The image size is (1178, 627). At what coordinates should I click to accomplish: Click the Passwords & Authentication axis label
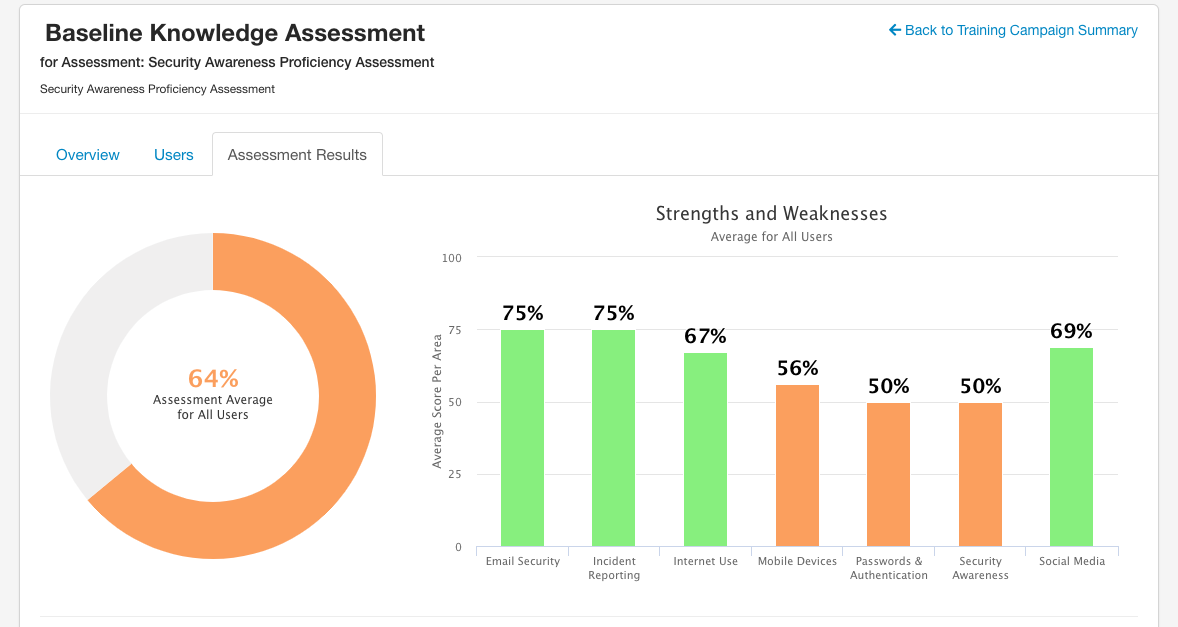(x=888, y=568)
